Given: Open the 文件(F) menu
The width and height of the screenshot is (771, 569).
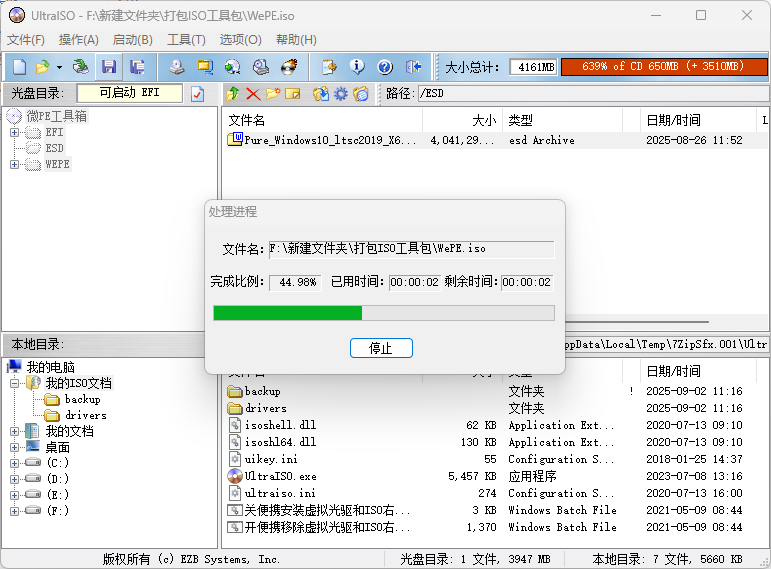Looking at the screenshot, I should click(x=26, y=40).
